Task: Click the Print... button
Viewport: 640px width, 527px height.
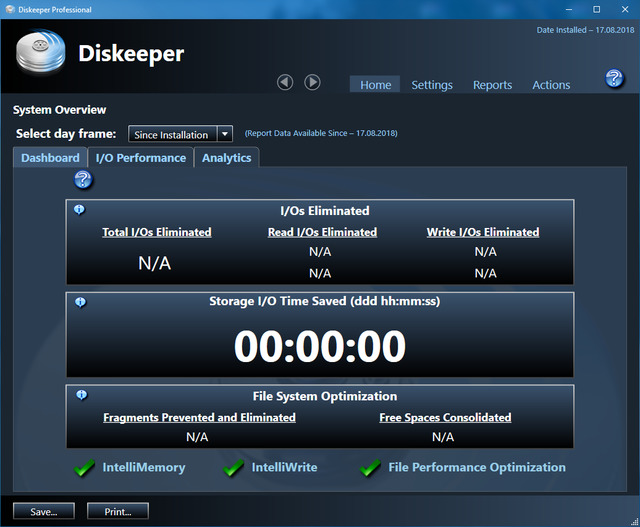Action: click(x=118, y=511)
